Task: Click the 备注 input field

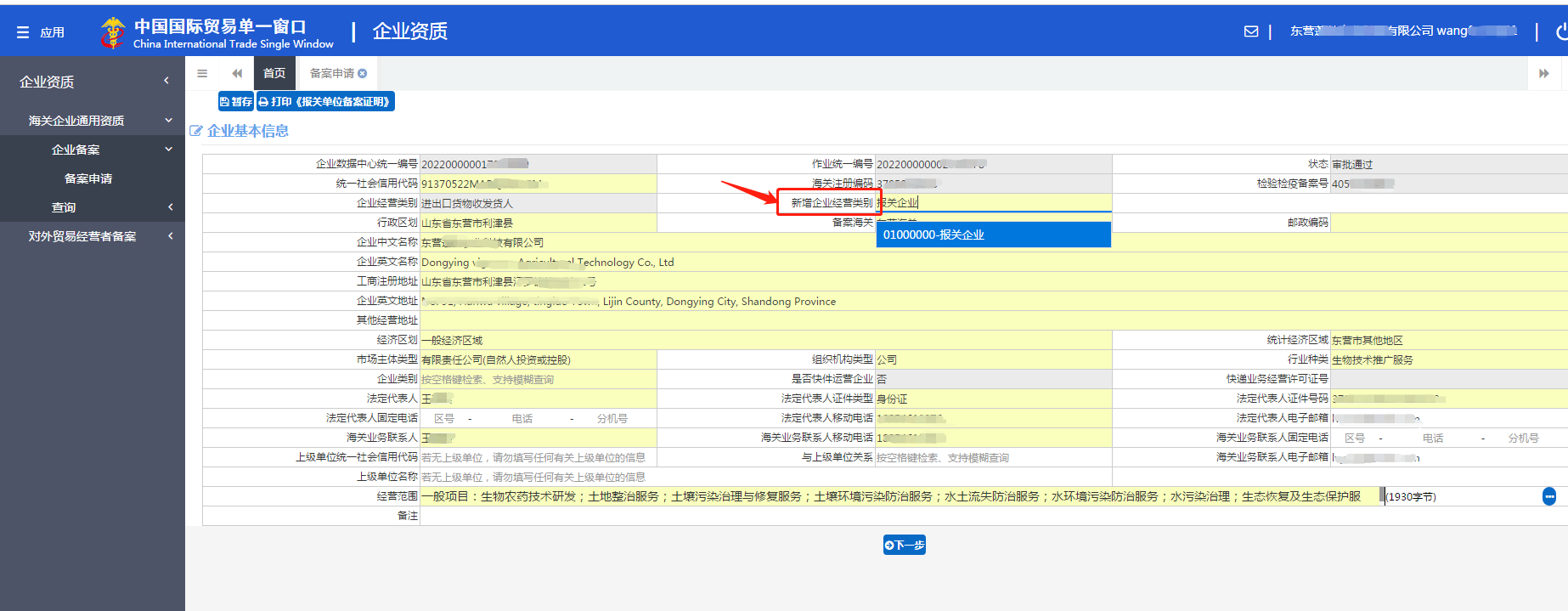Action: coord(994,516)
